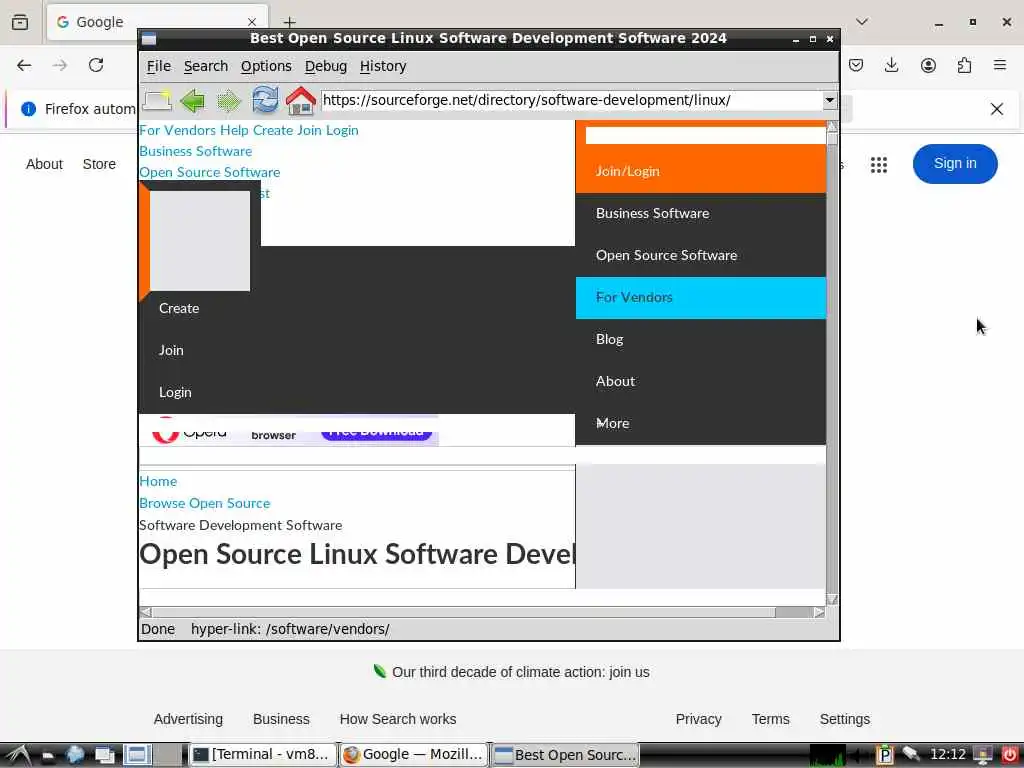Open the Firefox recent browsing icon

click(20, 22)
